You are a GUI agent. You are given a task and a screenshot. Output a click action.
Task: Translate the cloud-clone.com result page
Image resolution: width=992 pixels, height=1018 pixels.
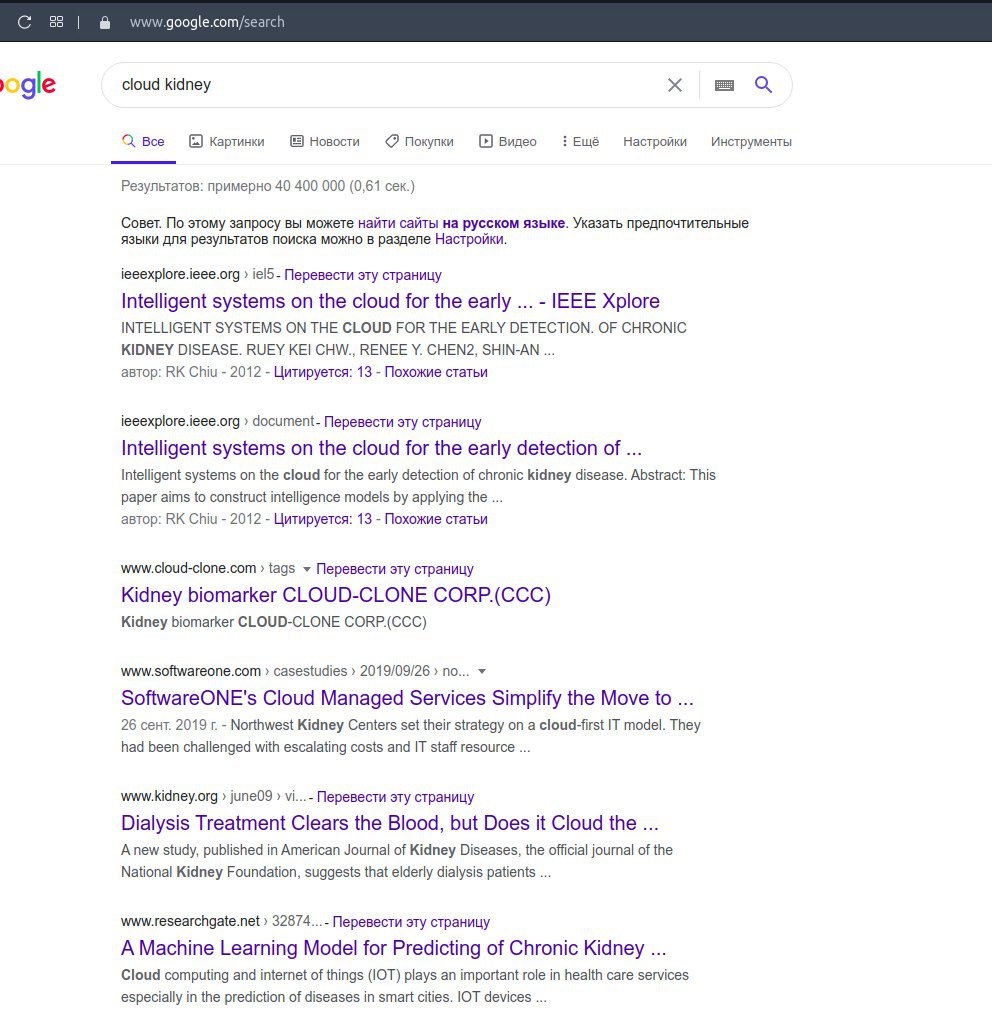coord(395,569)
